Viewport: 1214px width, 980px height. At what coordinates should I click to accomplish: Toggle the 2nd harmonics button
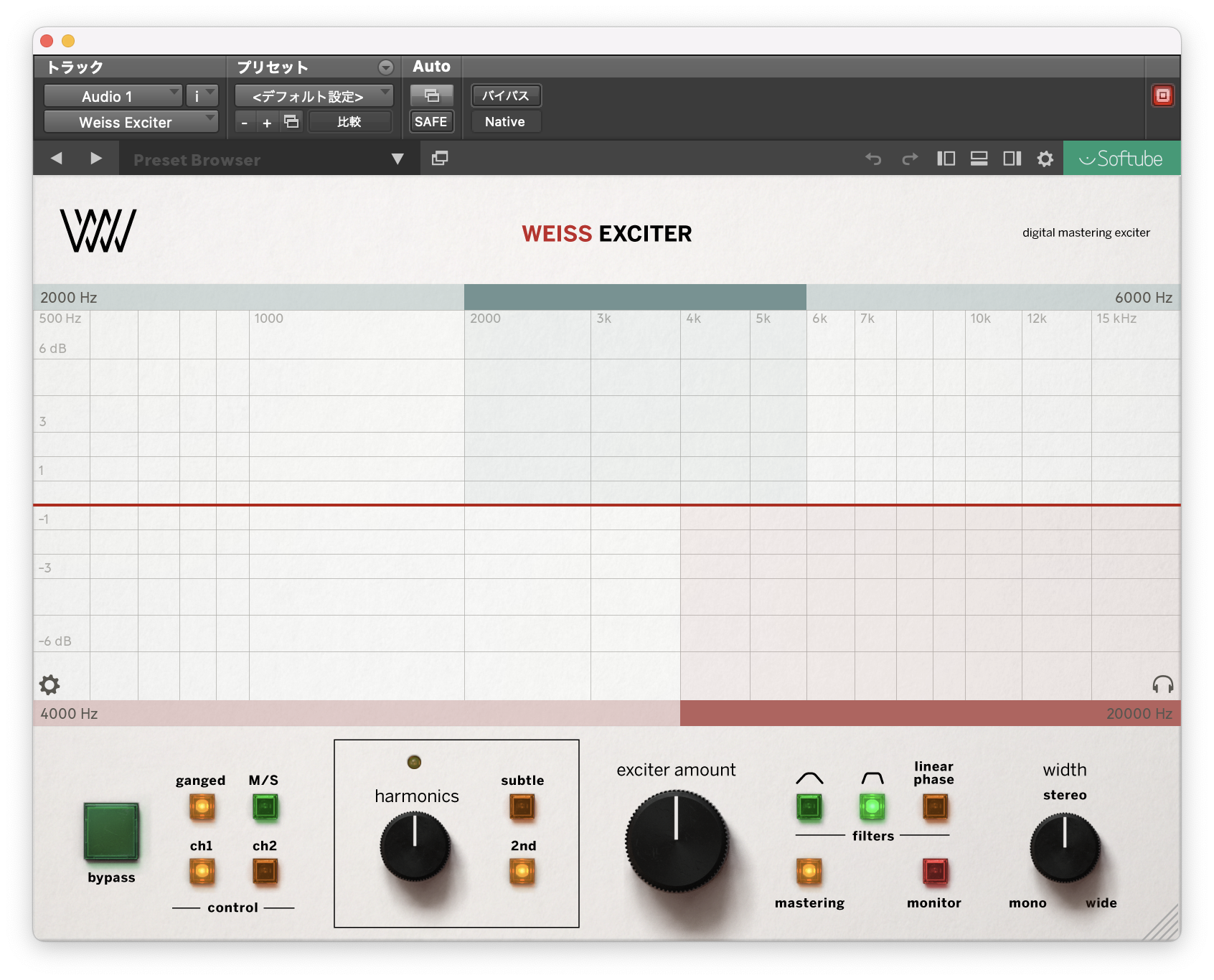point(522,872)
